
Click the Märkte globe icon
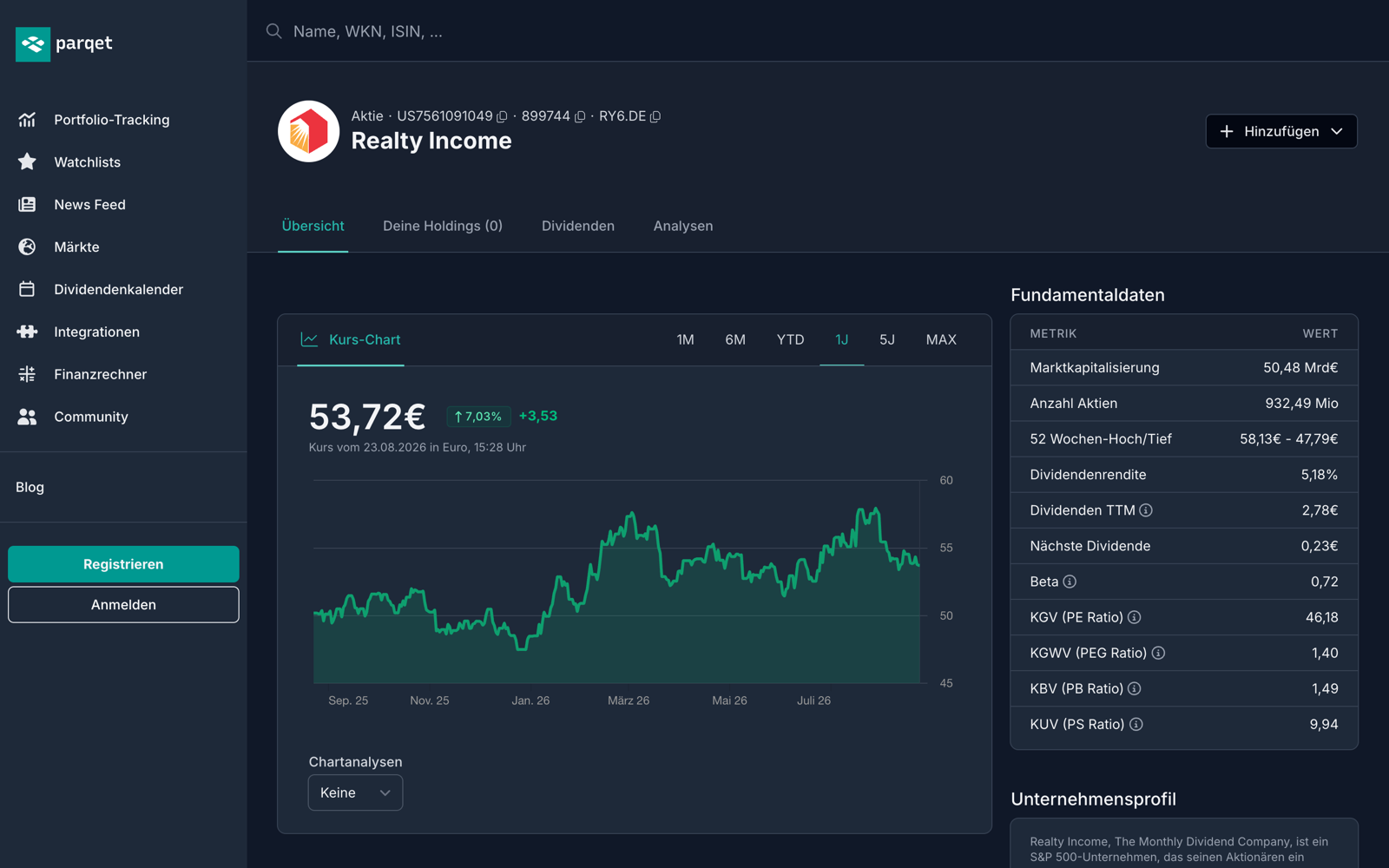(x=27, y=247)
